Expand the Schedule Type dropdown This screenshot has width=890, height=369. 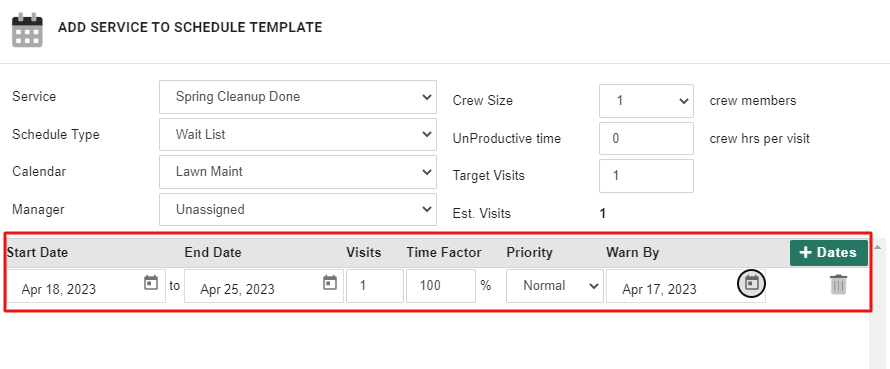(x=298, y=135)
